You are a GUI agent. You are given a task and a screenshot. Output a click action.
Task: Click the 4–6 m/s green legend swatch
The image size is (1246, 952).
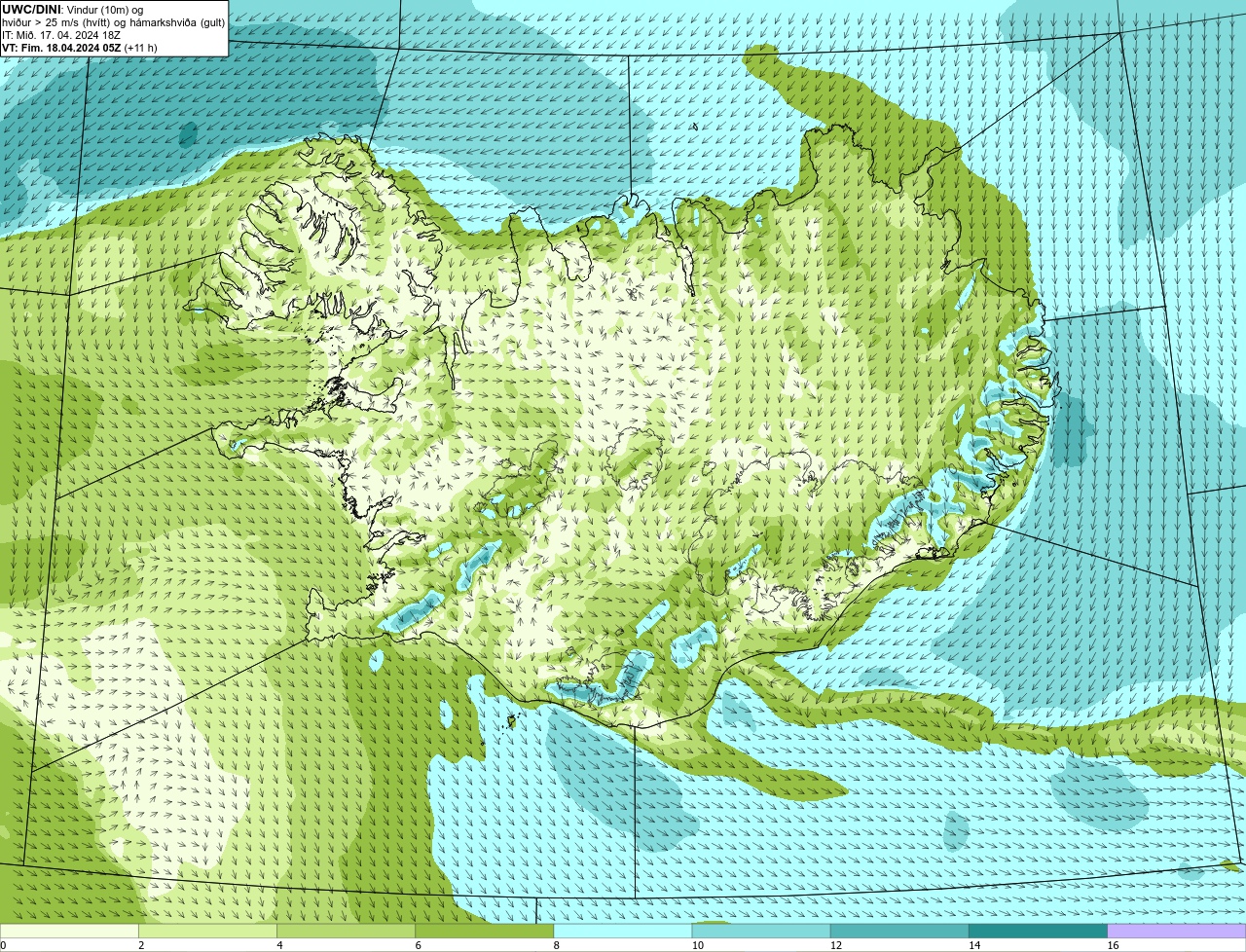point(346,932)
